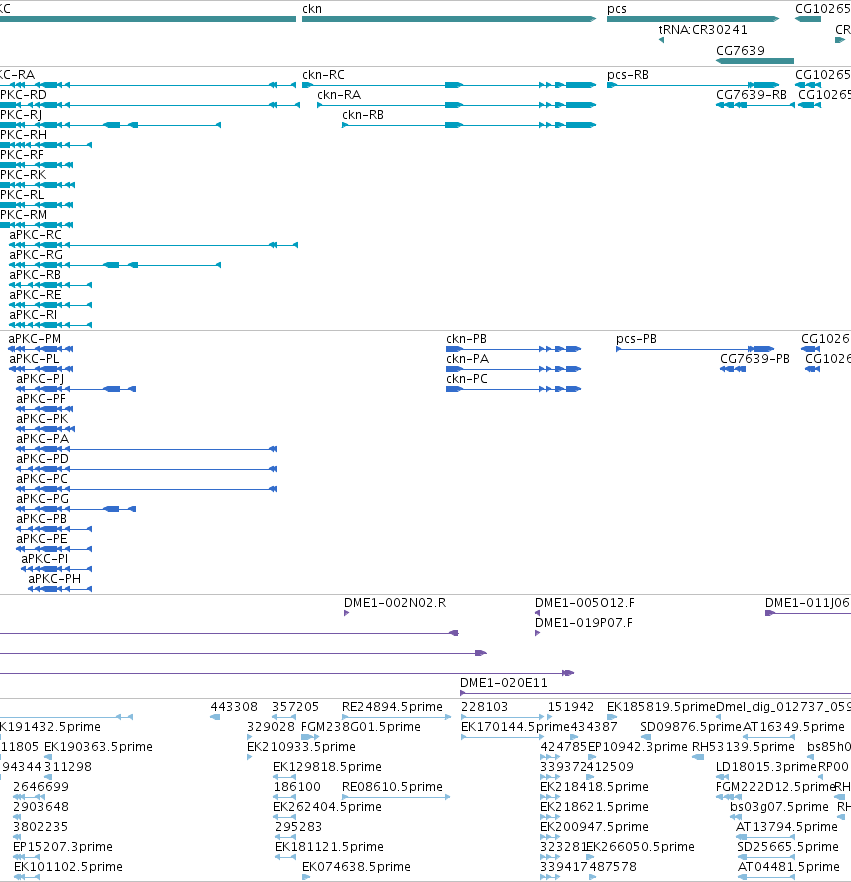This screenshot has width=851, height=882.
Task: Click the EK218418.5prime EST label
Action: pyautogui.click(x=595, y=786)
